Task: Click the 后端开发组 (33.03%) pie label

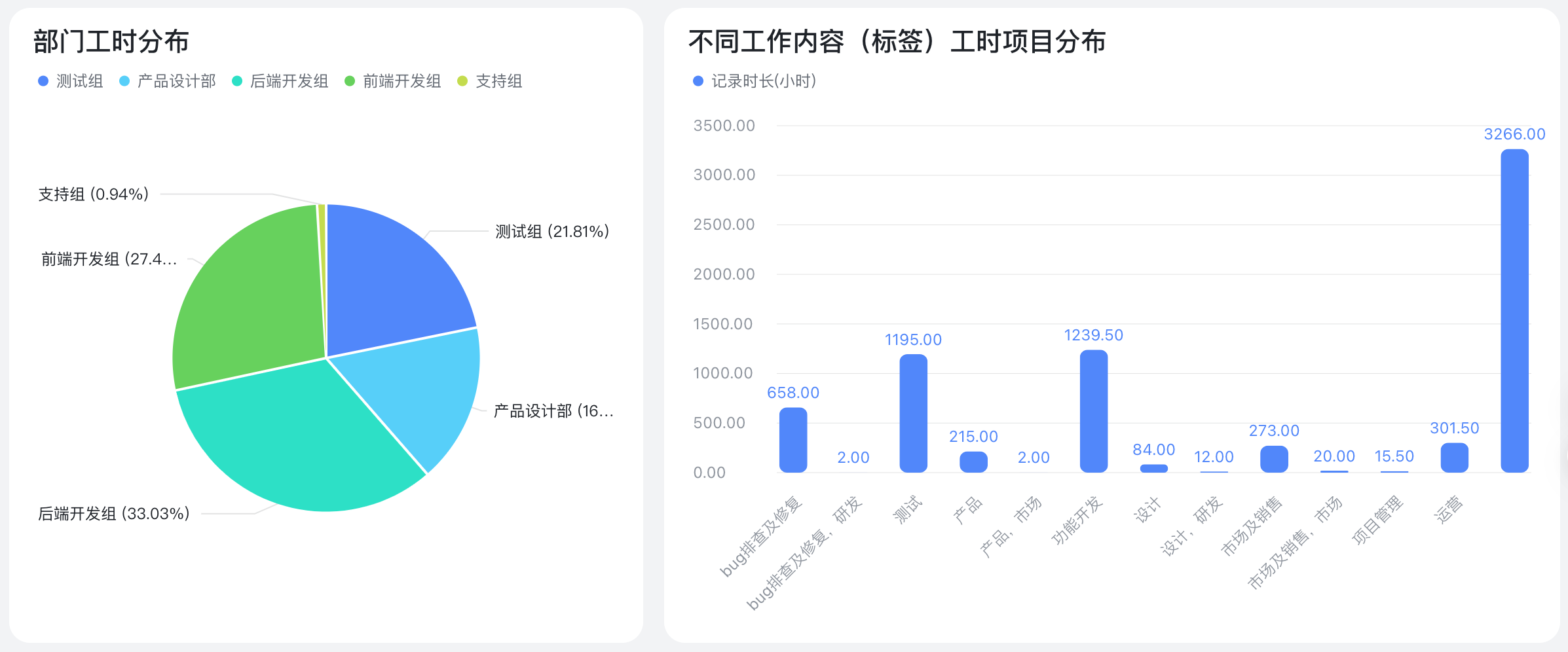Action: [114, 514]
